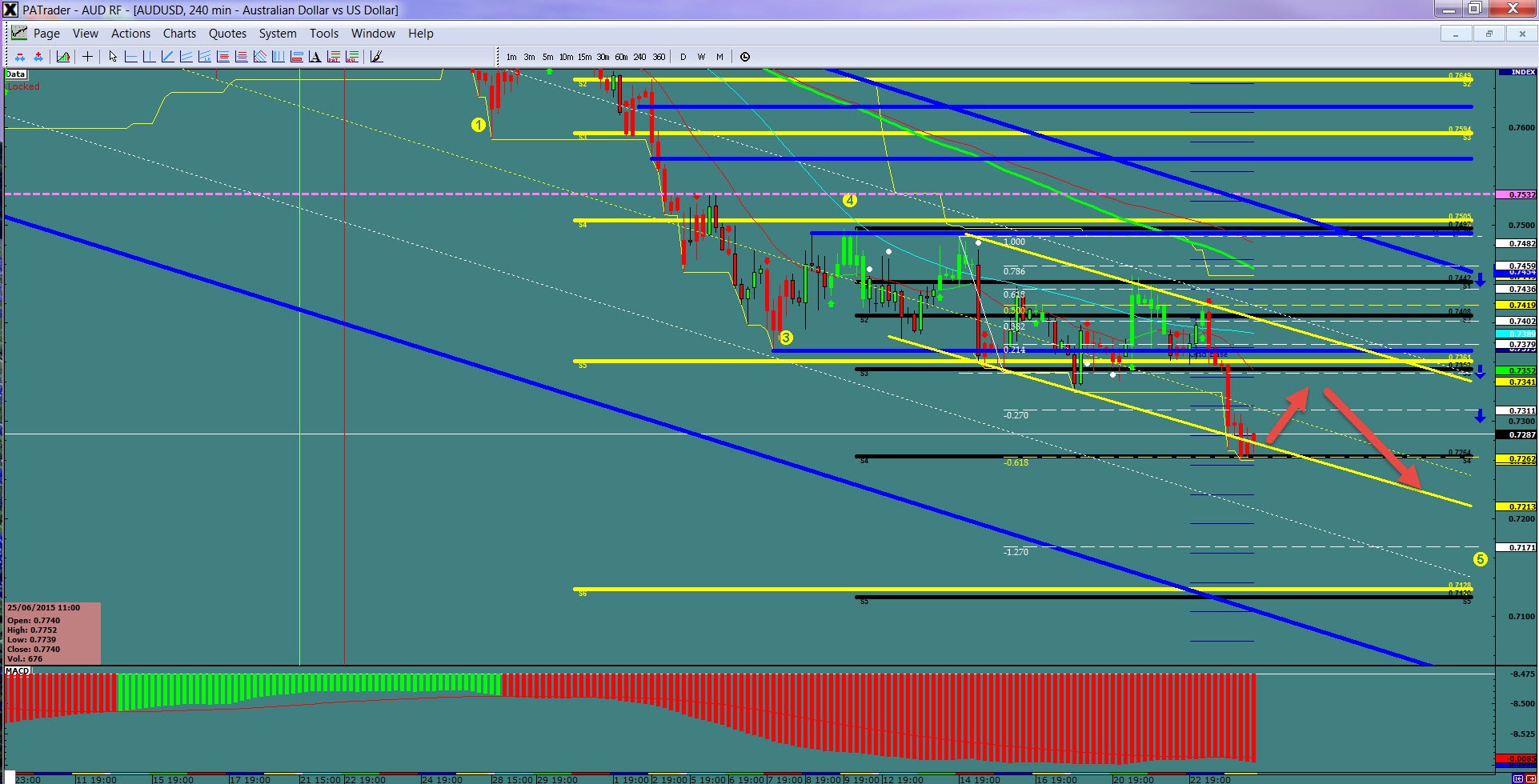Open the Help menu
Image resolution: width=1539 pixels, height=784 pixels.
point(421,34)
